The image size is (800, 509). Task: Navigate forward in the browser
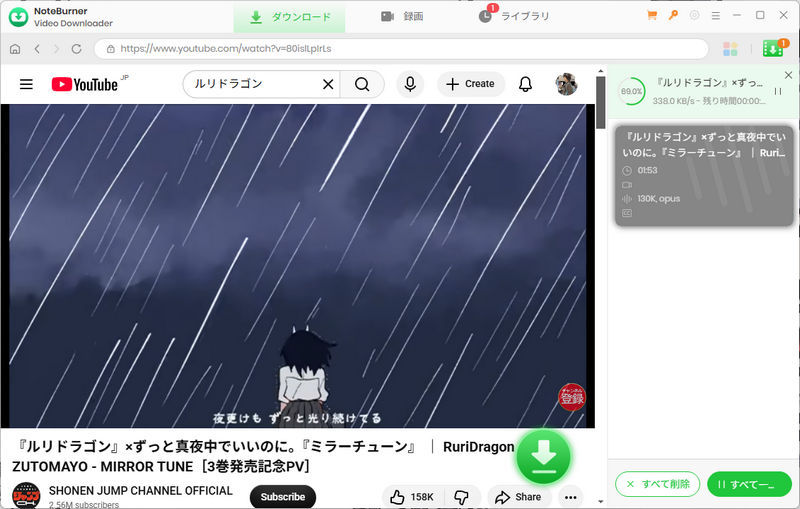tap(56, 49)
